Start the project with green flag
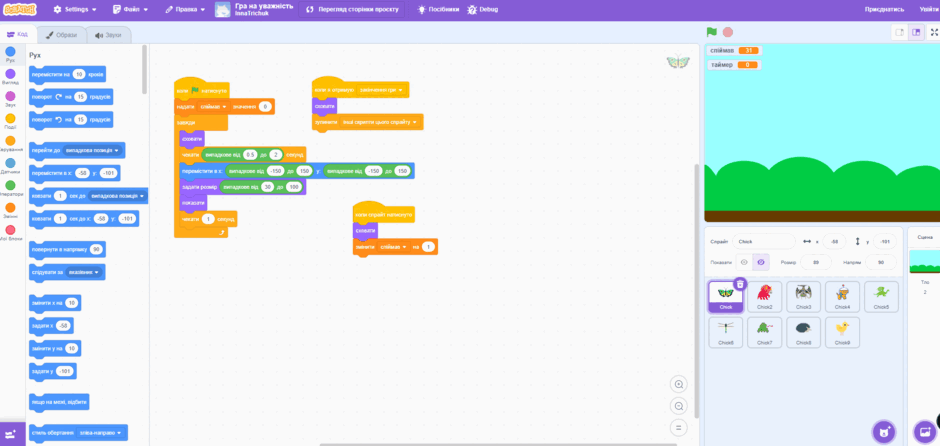 [712, 32]
